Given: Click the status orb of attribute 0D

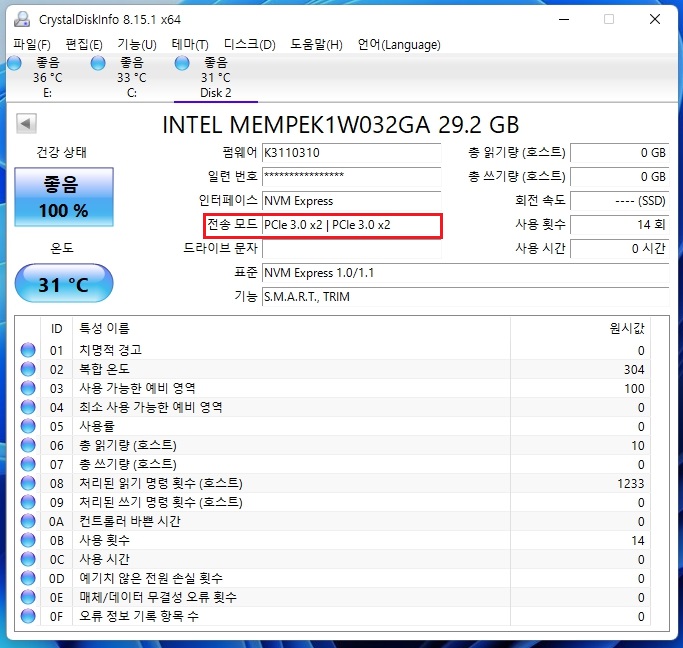Looking at the screenshot, I should click(28, 578).
